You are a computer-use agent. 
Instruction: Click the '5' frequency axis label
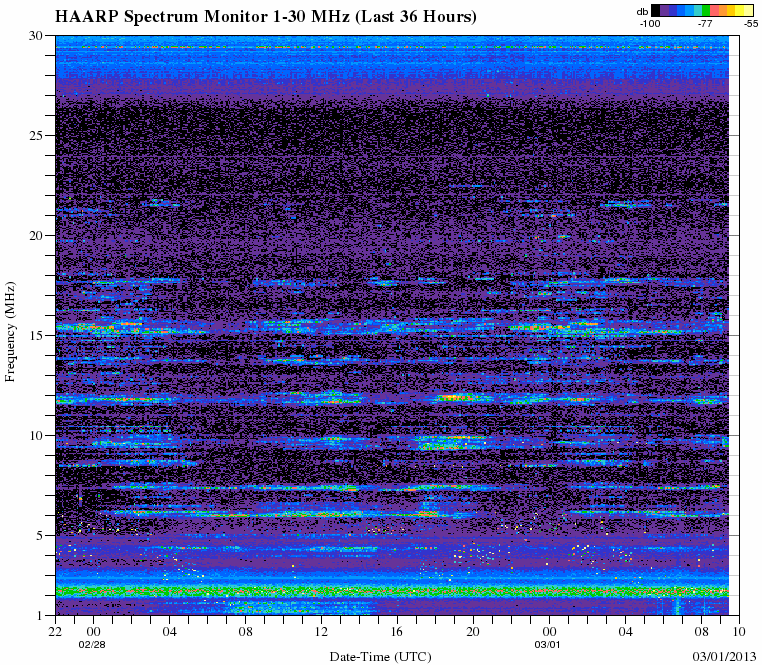(x=40, y=535)
